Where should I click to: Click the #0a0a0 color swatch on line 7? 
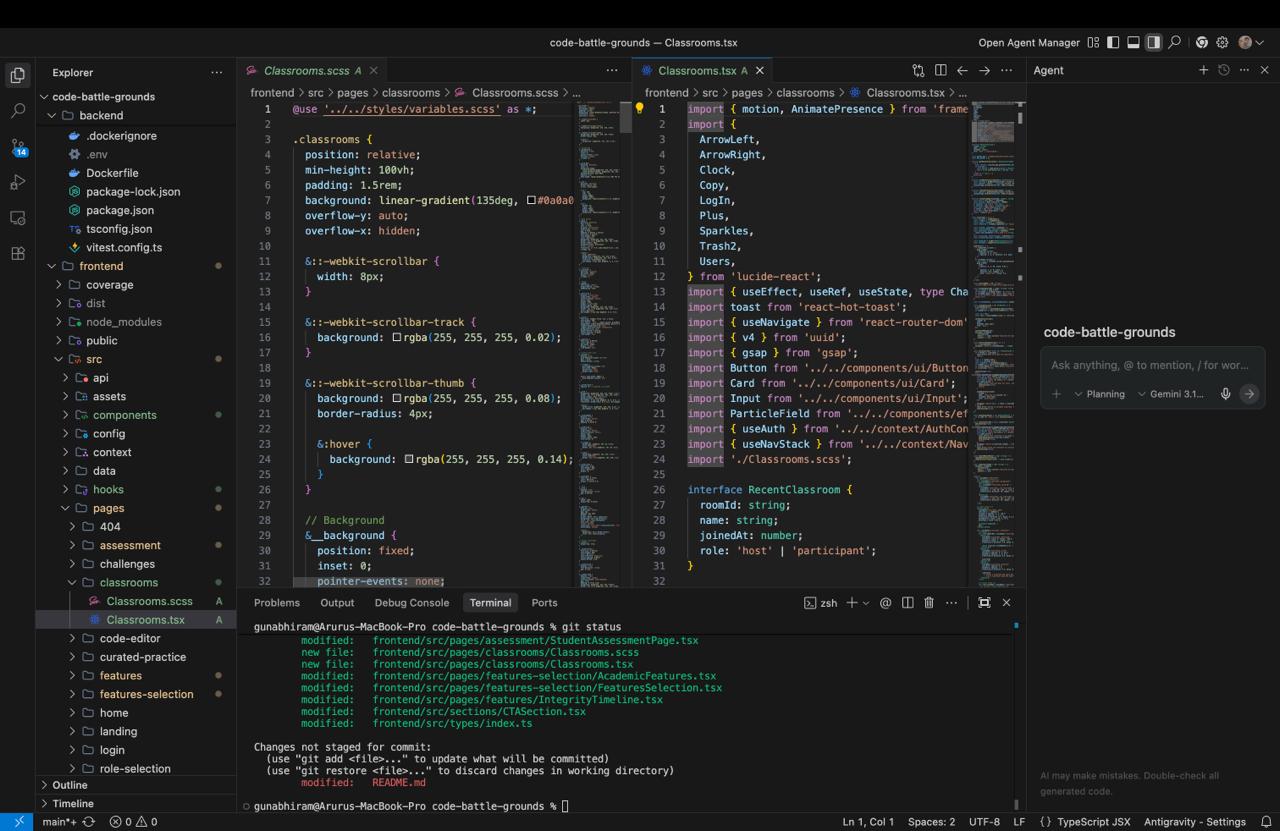531,201
